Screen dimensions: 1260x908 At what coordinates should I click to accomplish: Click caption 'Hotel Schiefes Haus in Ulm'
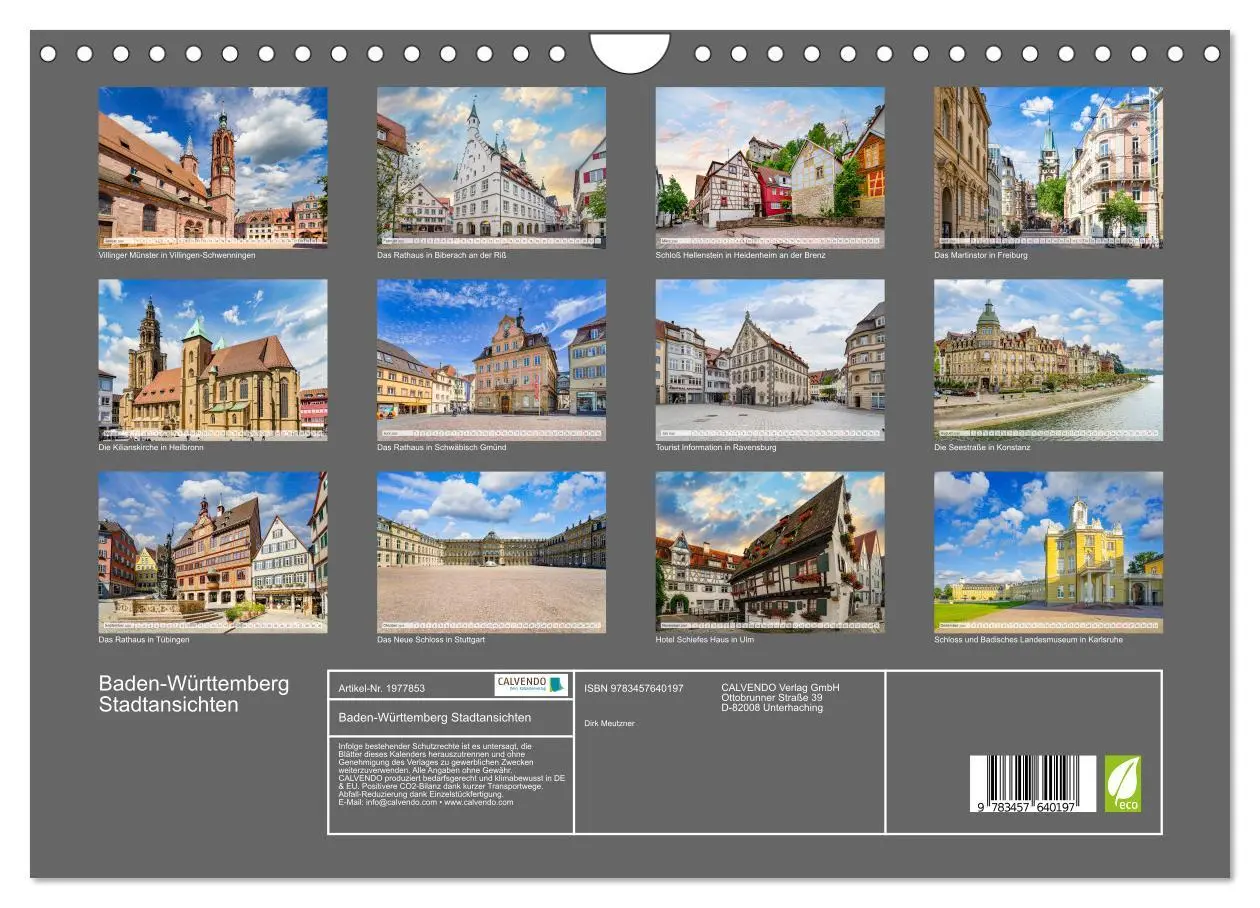[x=704, y=639]
